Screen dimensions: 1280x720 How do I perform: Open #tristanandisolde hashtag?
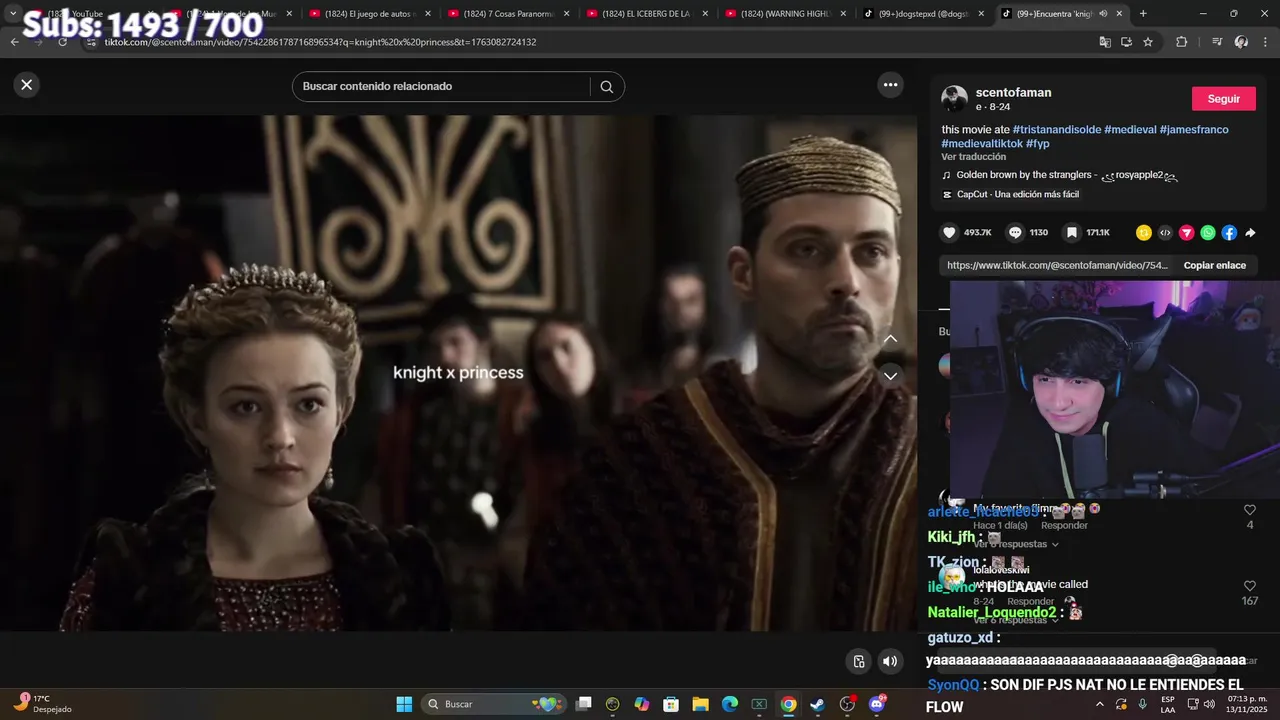1056,130
